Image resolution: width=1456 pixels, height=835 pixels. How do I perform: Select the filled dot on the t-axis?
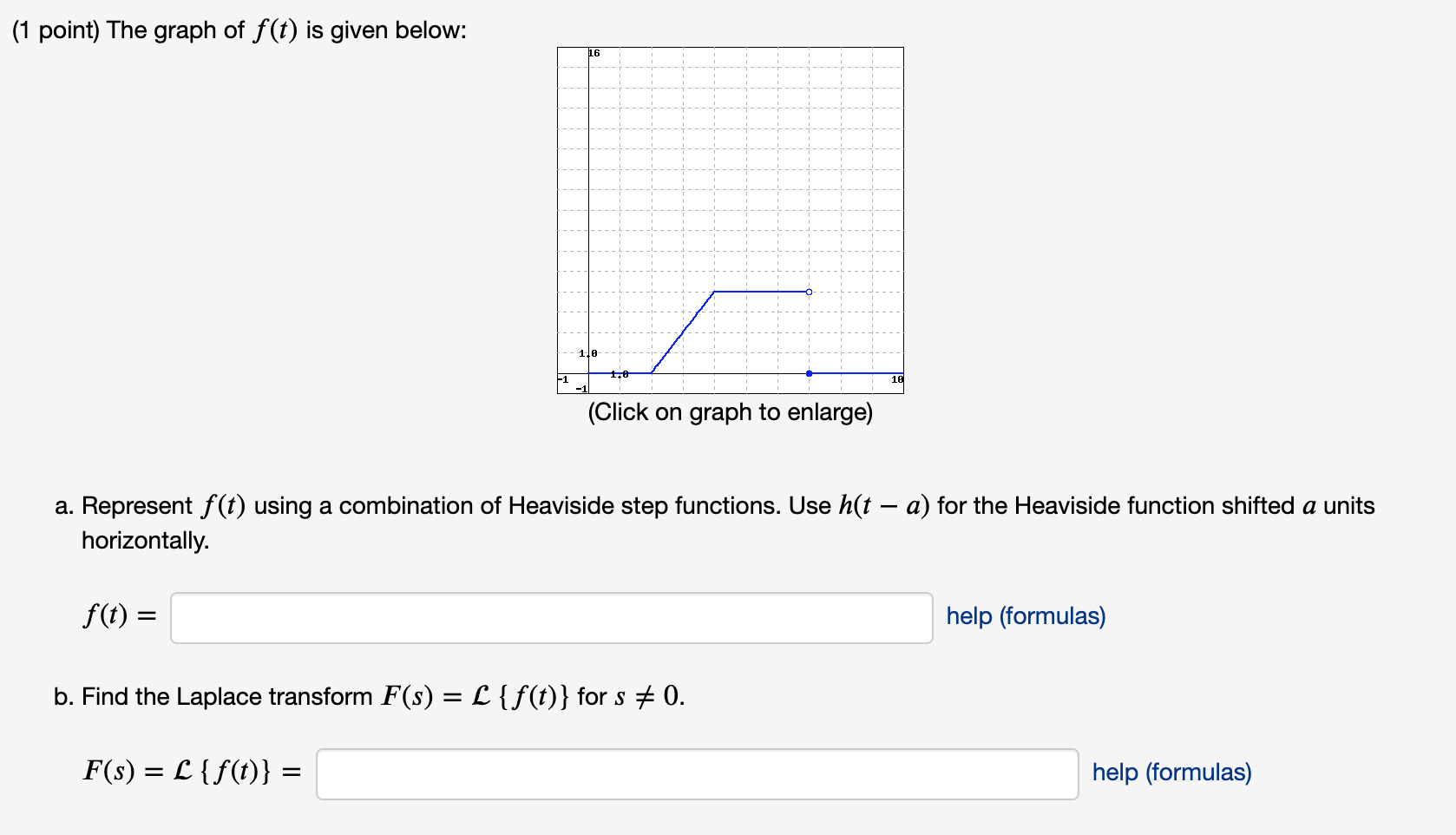coord(809,371)
